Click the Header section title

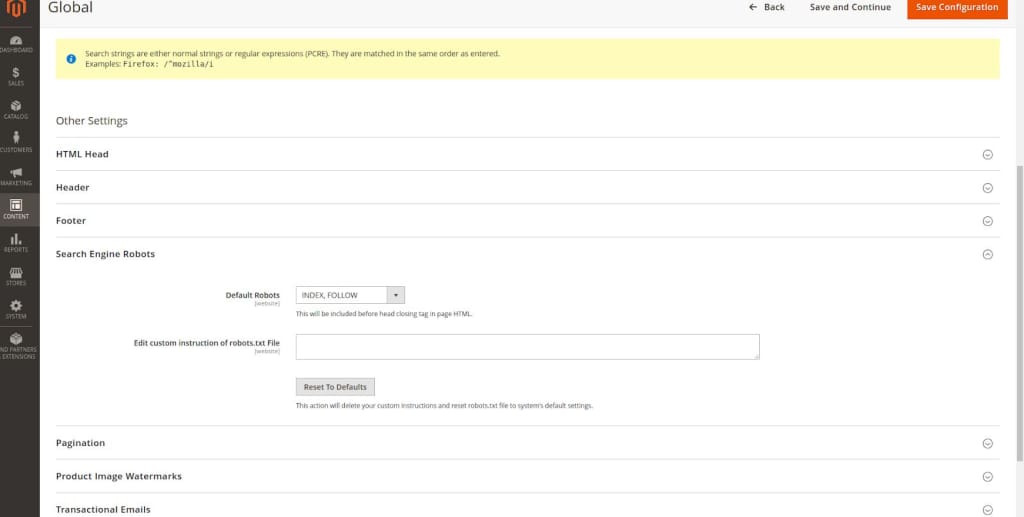(72, 187)
